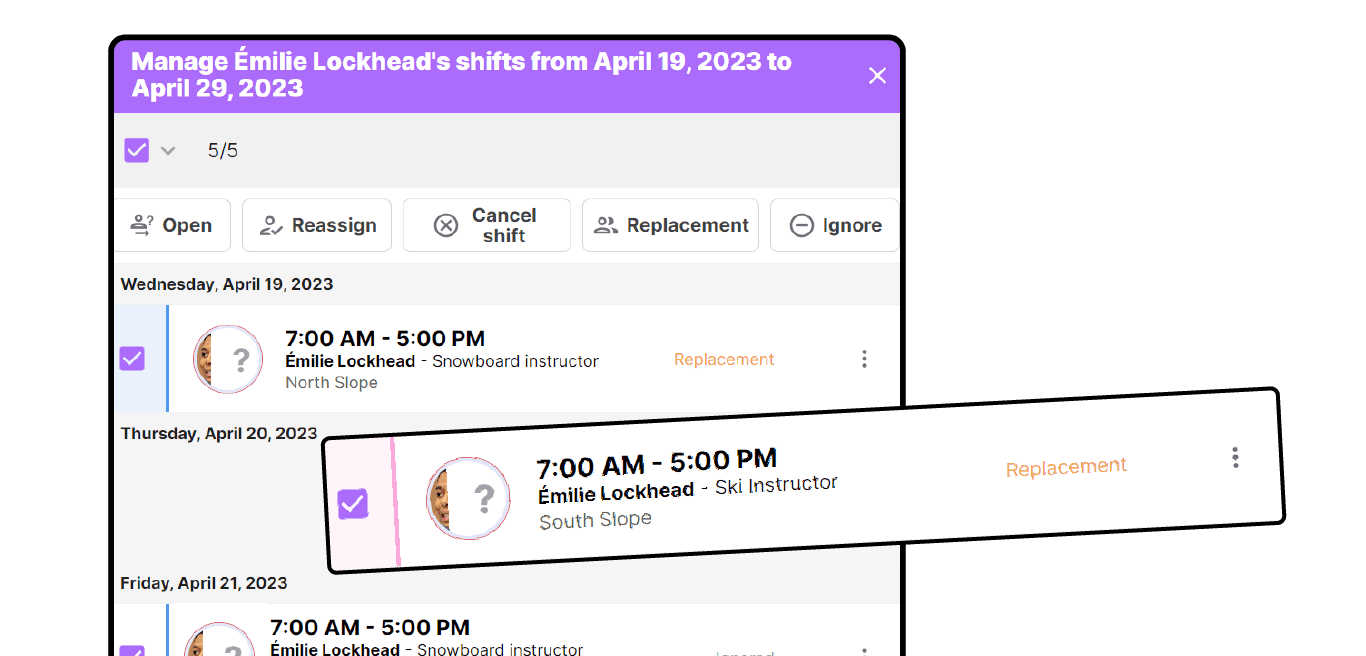Open more options for North Slope shift
Image resolution: width=1366 pixels, height=656 pixels.
864,359
